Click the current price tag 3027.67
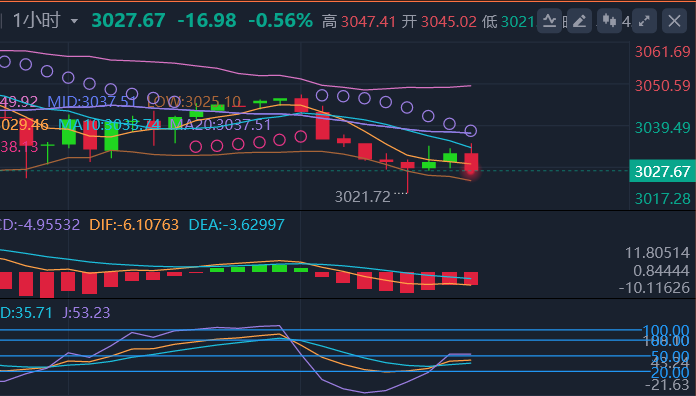 click(x=662, y=171)
